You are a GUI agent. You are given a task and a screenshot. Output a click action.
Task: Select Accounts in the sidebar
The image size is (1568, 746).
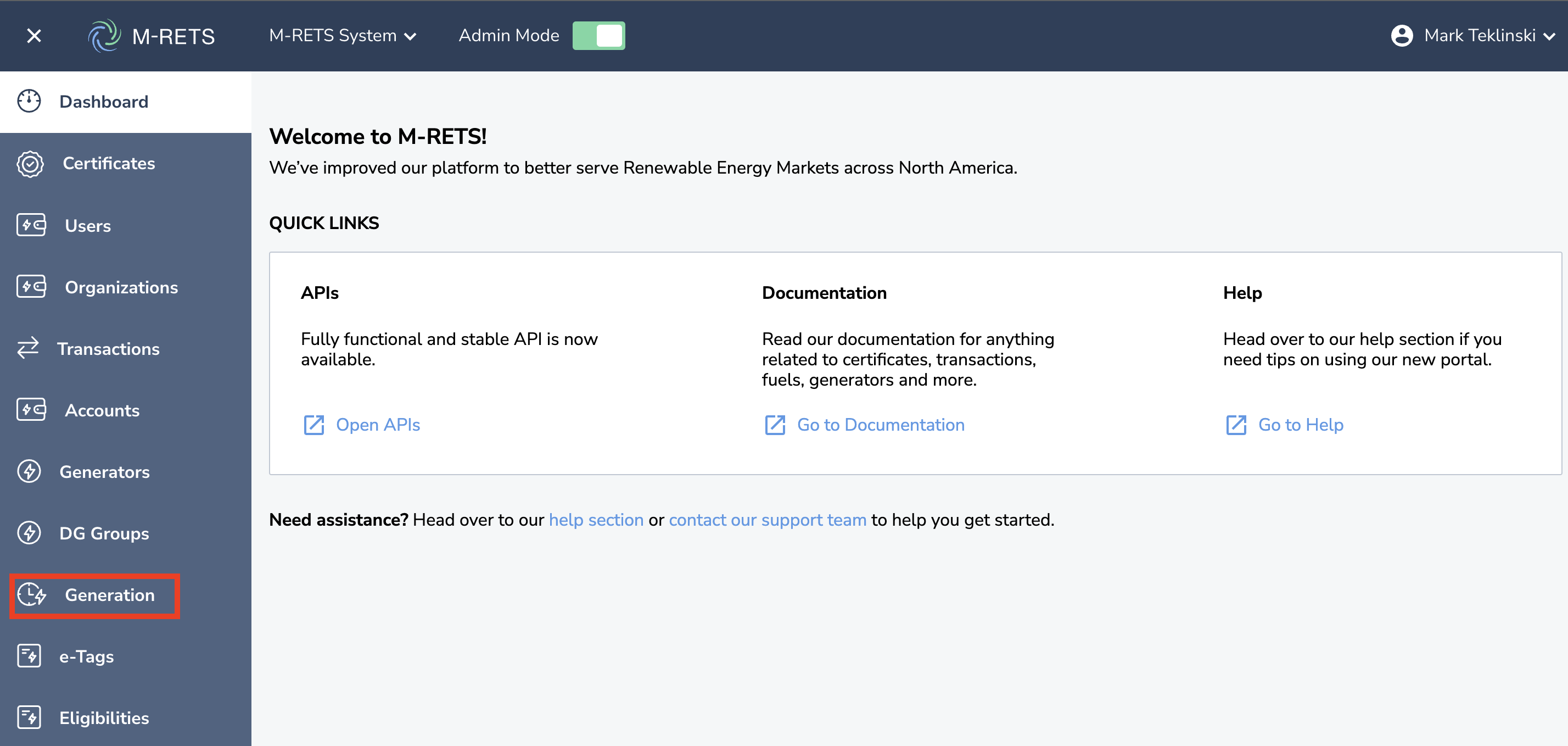(102, 410)
